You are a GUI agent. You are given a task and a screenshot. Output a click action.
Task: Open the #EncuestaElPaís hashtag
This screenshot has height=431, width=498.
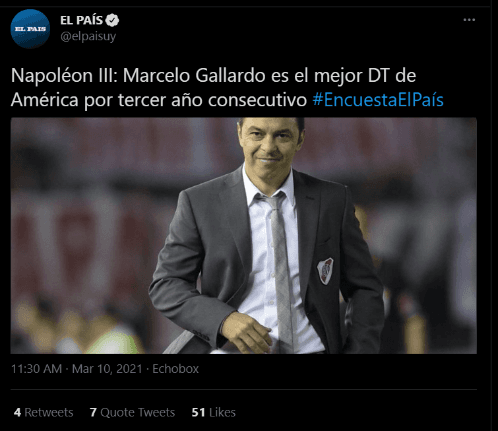click(378, 100)
